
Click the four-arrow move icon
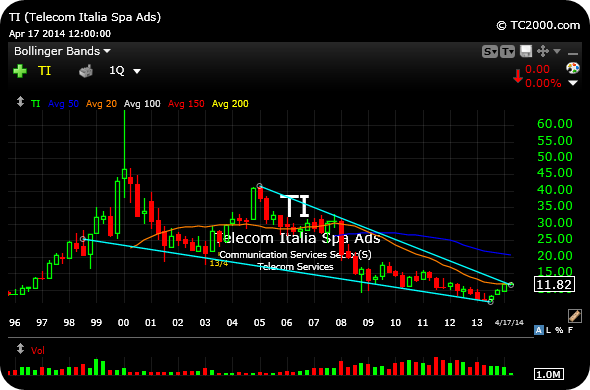[x=543, y=51]
